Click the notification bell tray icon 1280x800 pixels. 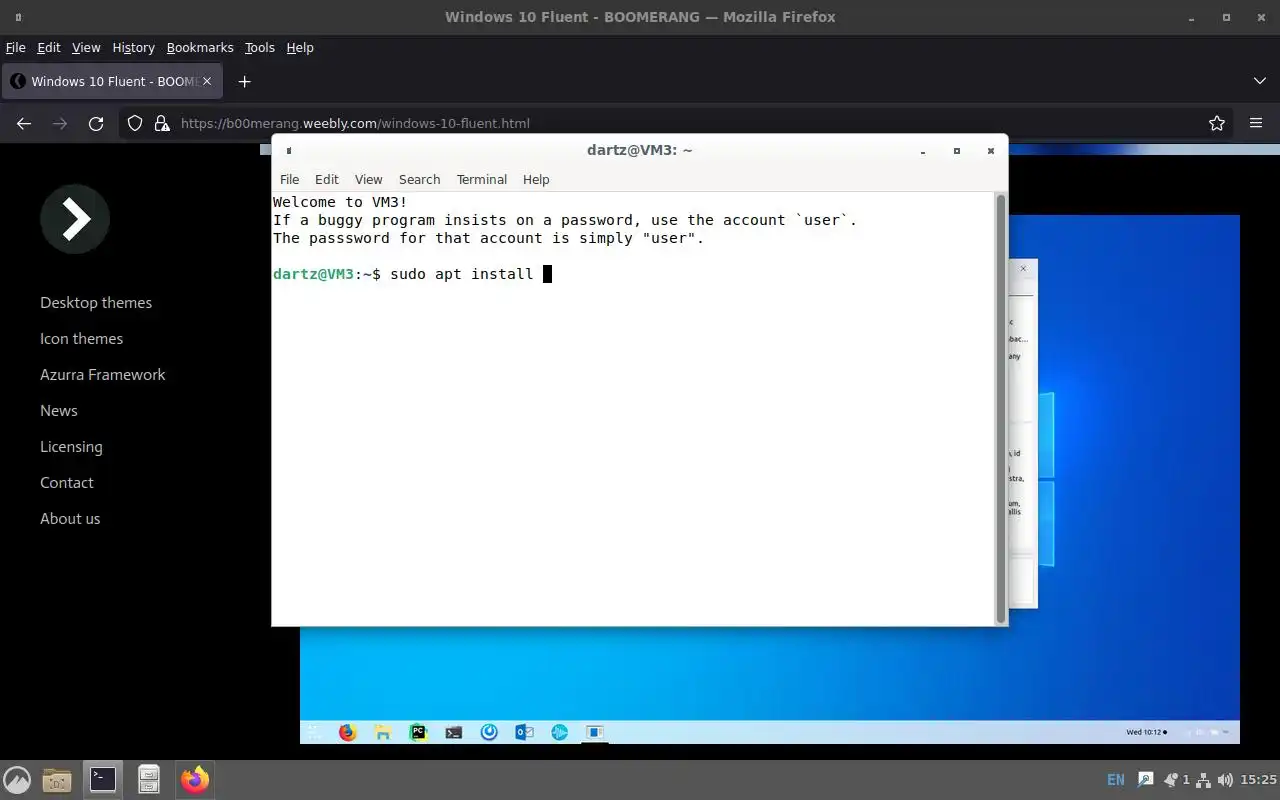[1170, 779]
